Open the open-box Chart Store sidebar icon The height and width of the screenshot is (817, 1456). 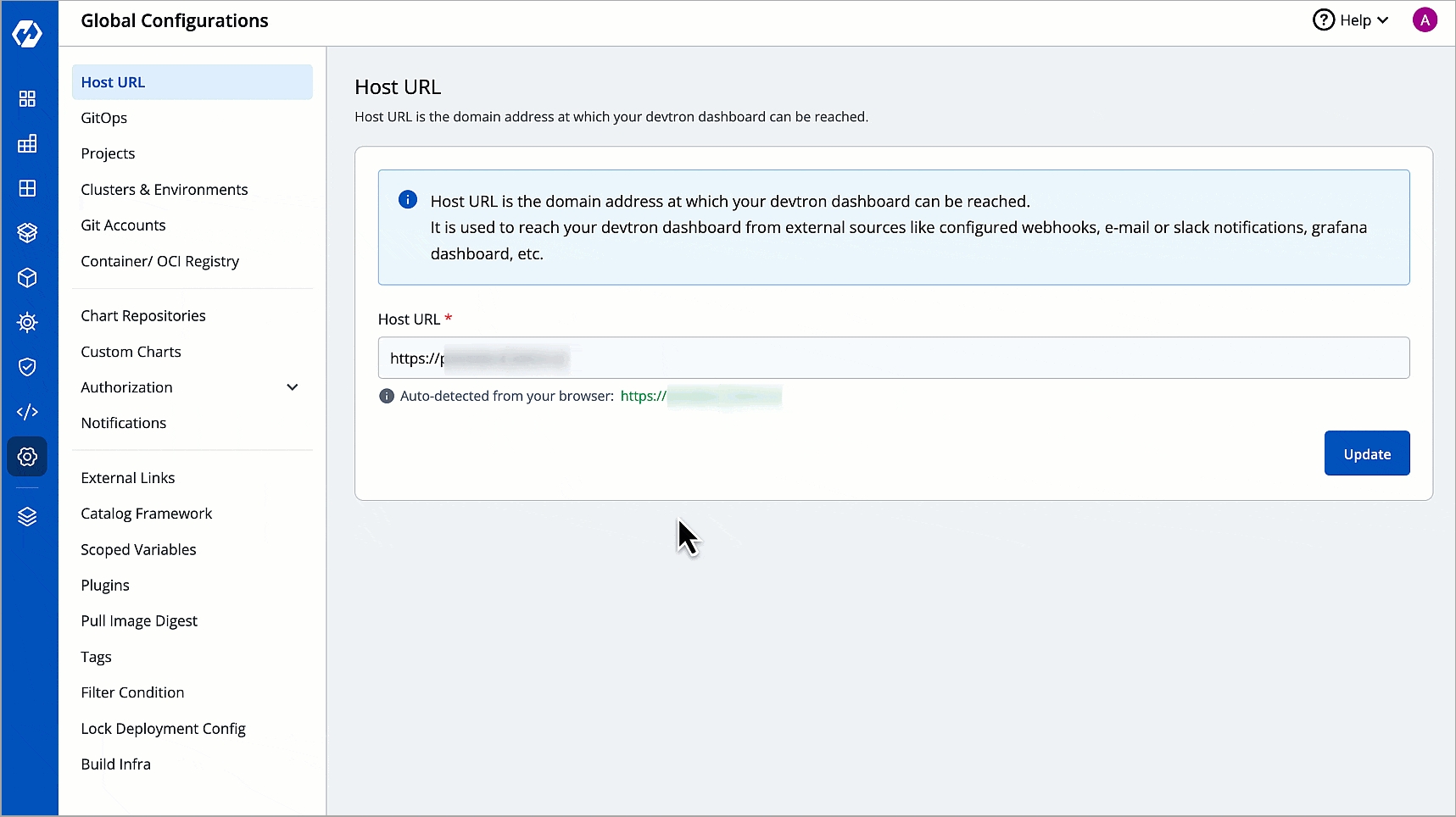(27, 232)
